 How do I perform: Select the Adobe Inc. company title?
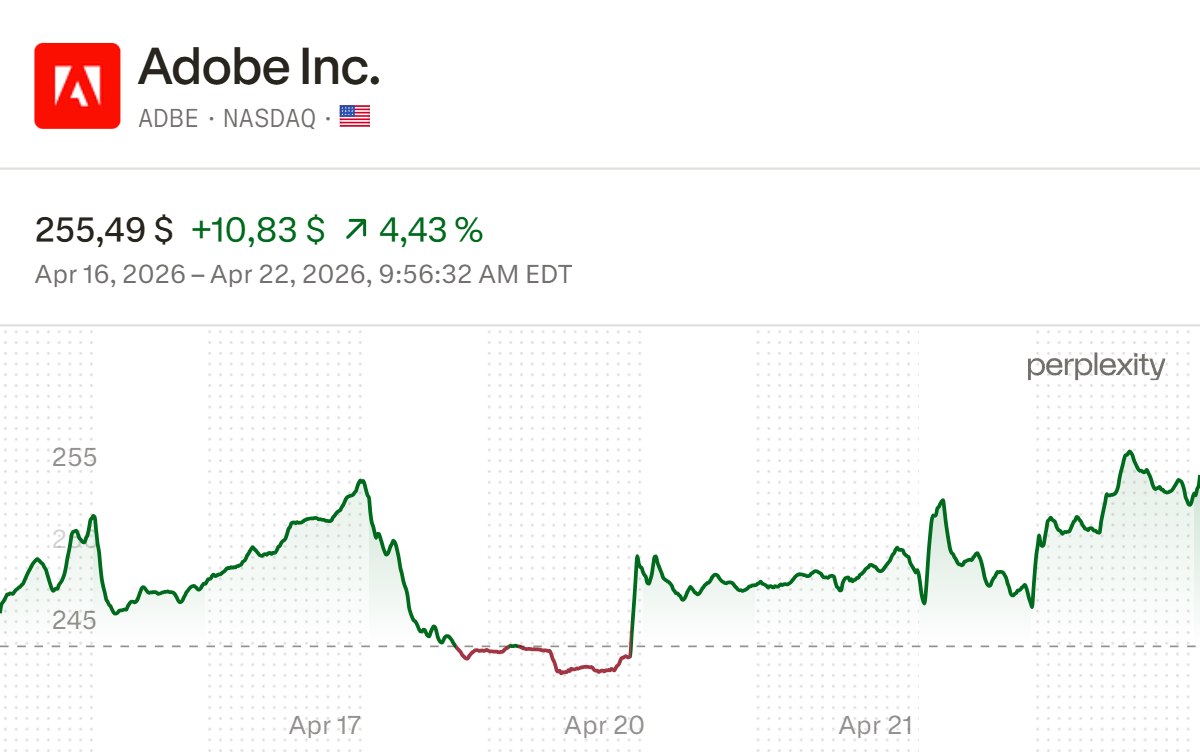pos(259,67)
